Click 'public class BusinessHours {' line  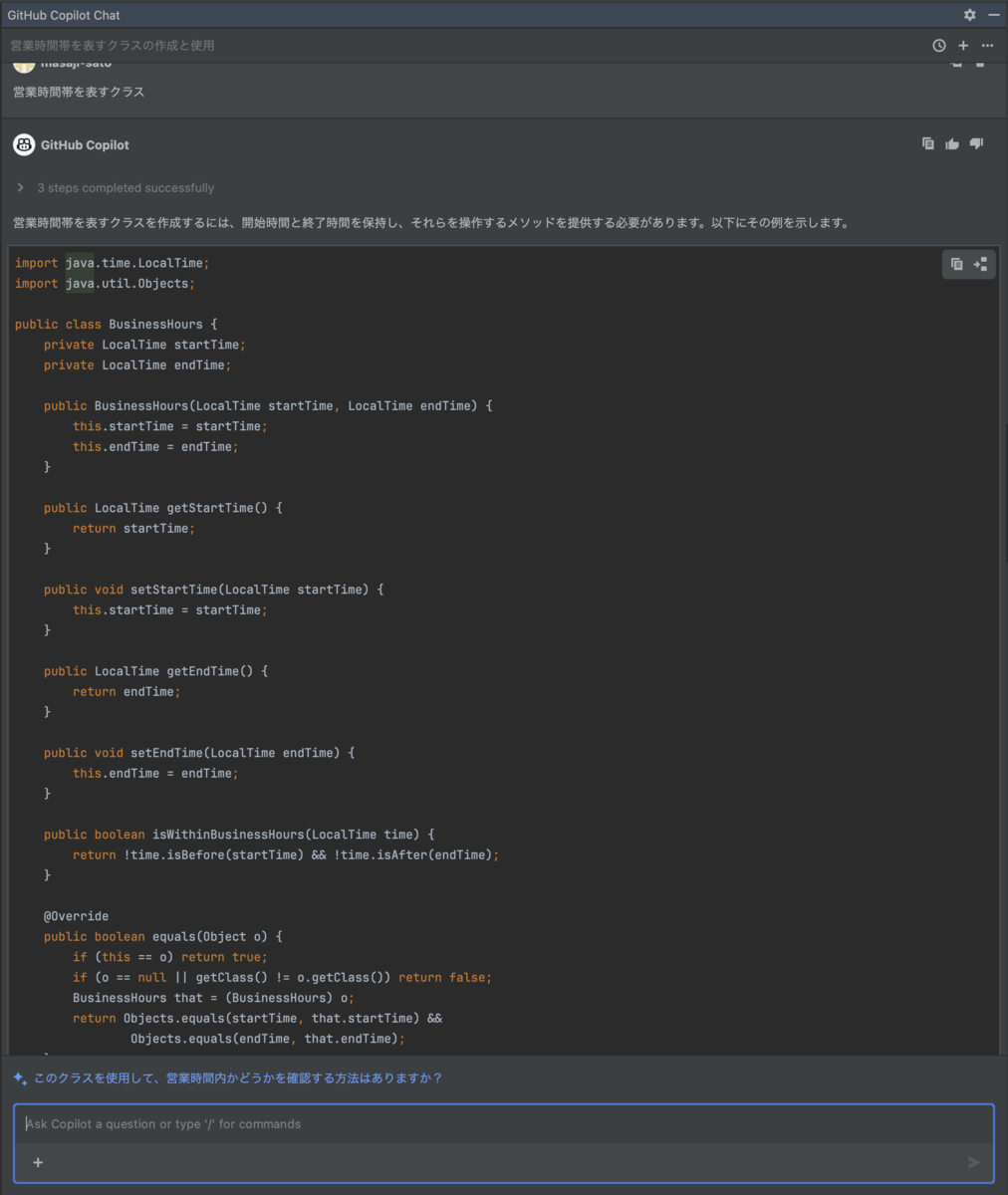coord(116,325)
